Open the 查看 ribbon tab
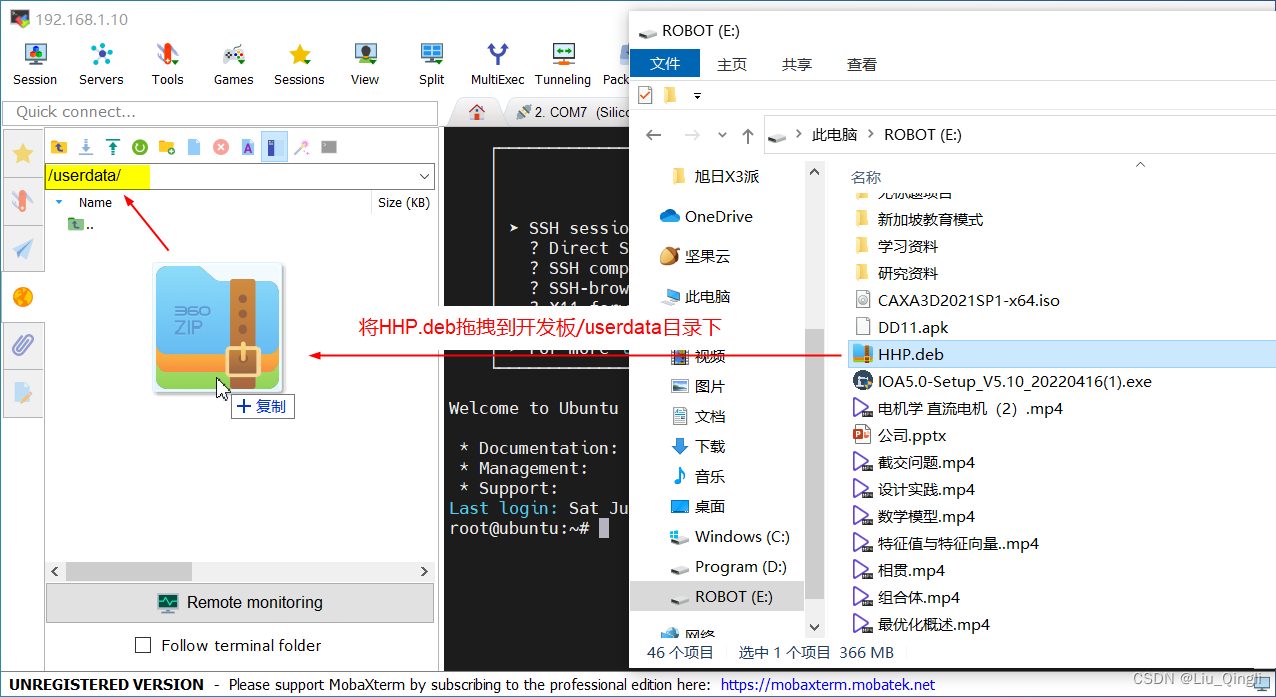The image size is (1276, 697). (862, 64)
